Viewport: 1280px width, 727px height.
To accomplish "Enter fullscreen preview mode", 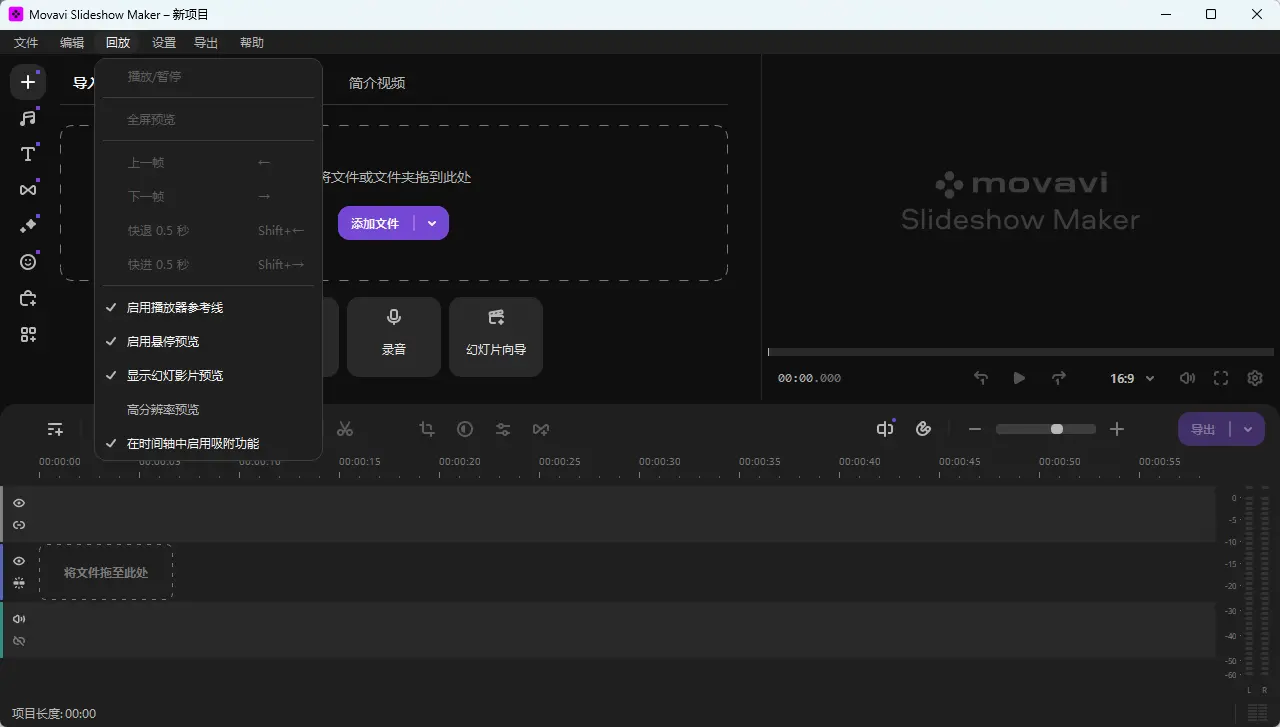I will pyautogui.click(x=1221, y=378).
